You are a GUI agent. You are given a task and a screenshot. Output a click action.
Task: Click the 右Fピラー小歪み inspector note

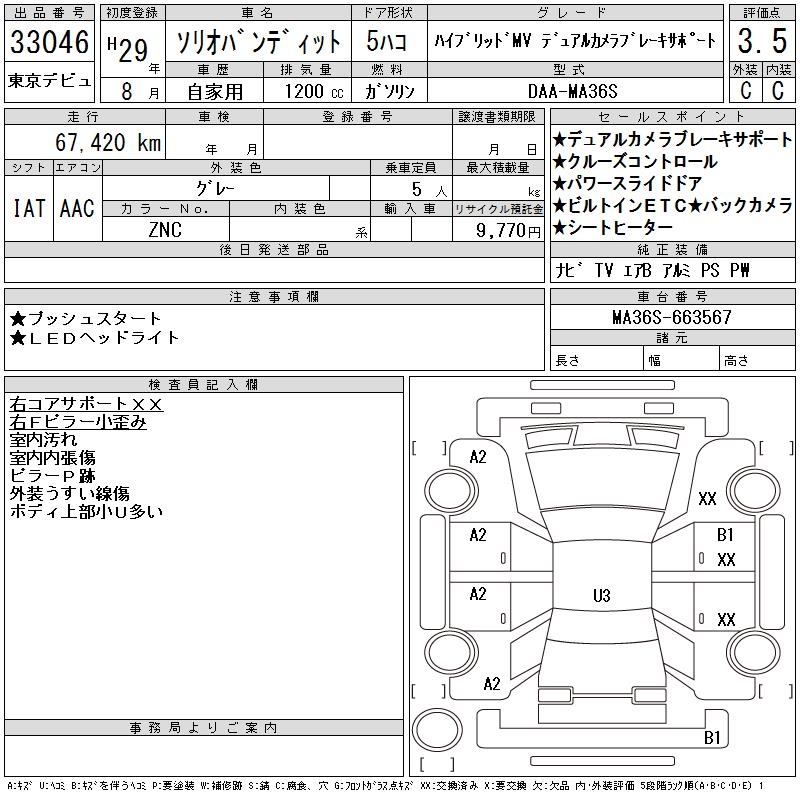pos(78,422)
